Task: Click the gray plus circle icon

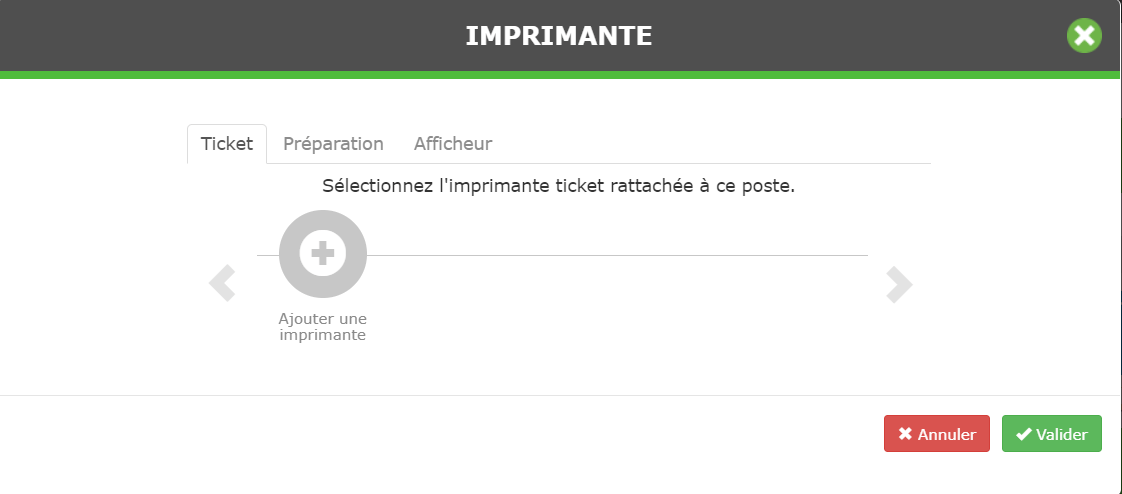Action: pyautogui.click(x=323, y=254)
